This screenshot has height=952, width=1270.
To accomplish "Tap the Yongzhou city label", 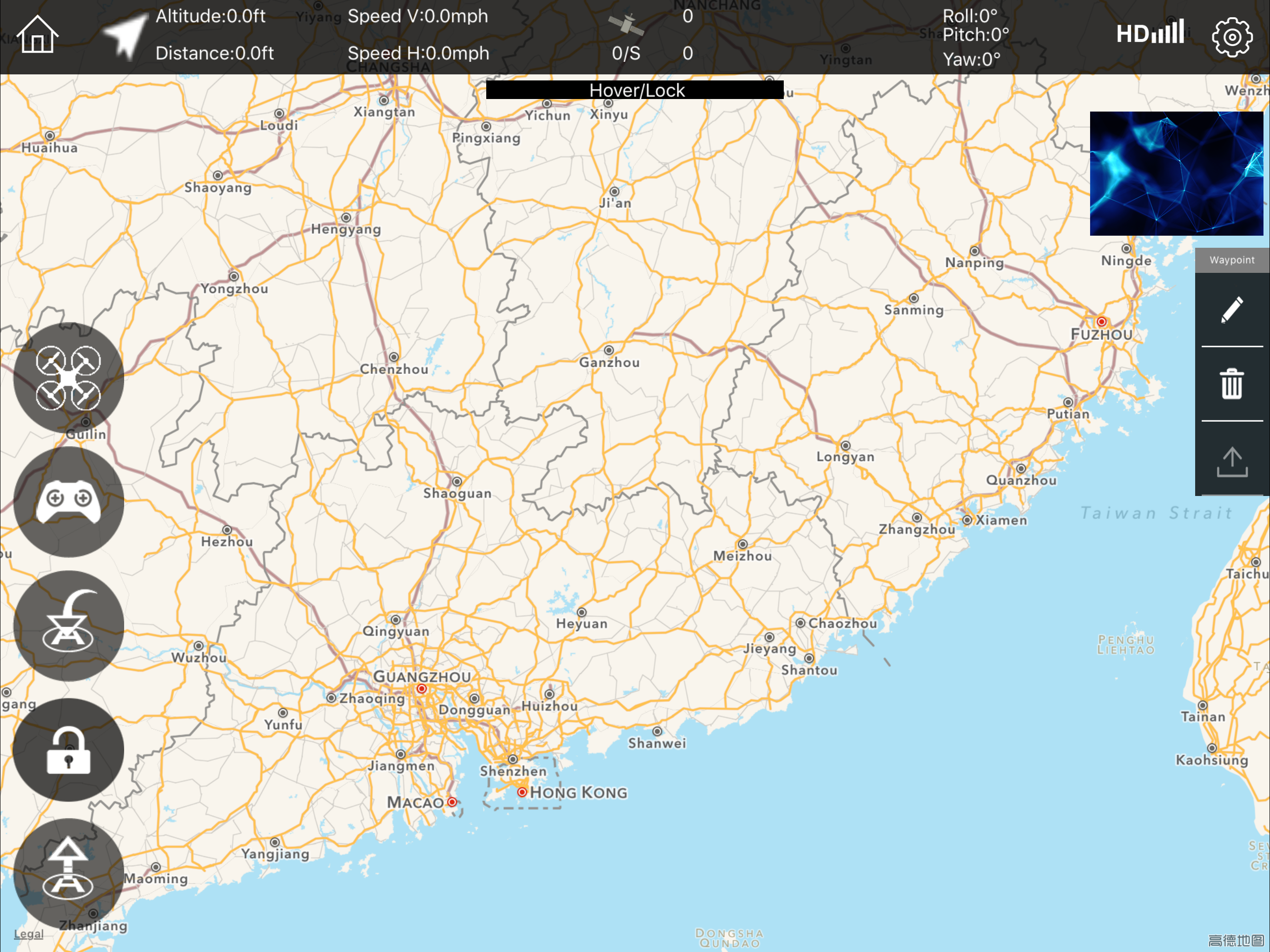I will click(x=234, y=289).
